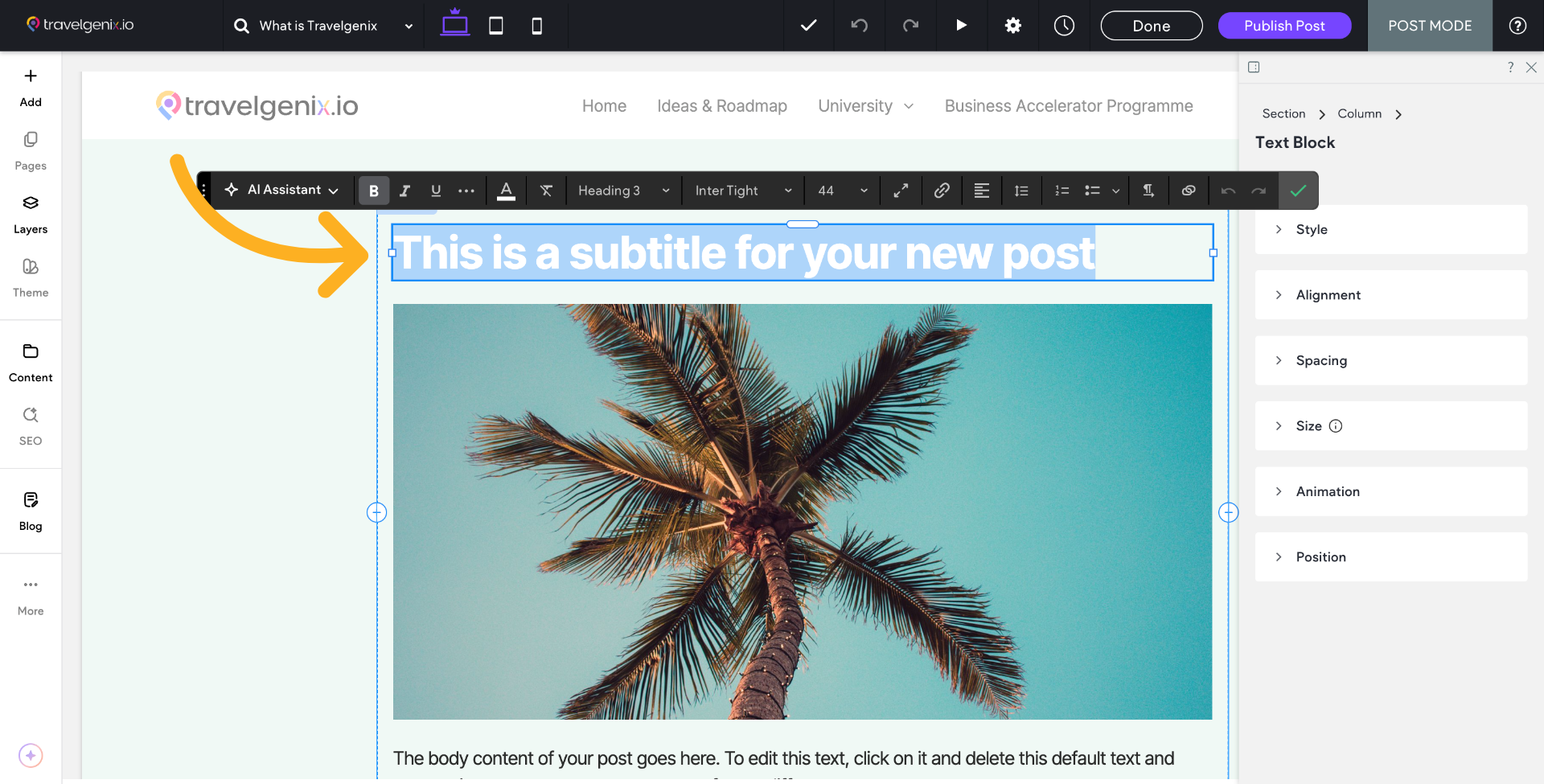Viewport: 1544px width, 784px height.
Task: Insert a link using the toolbar link icon
Action: [941, 190]
